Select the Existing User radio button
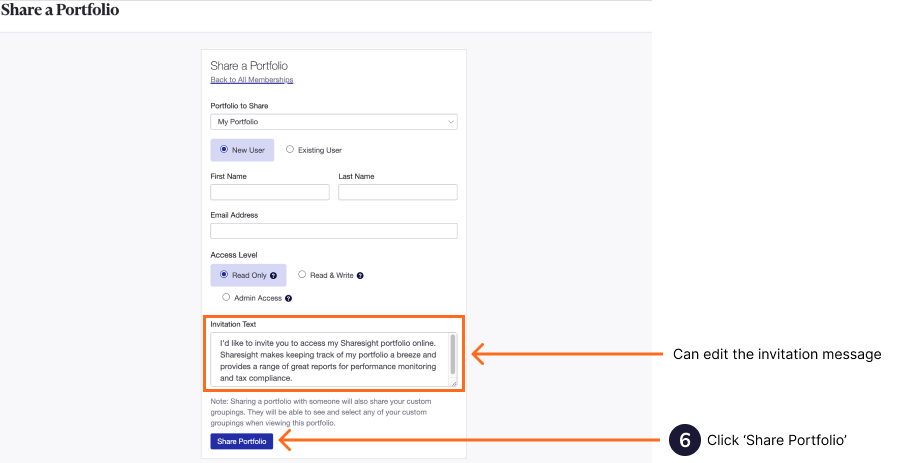This screenshot has width=917, height=463. 289,150
